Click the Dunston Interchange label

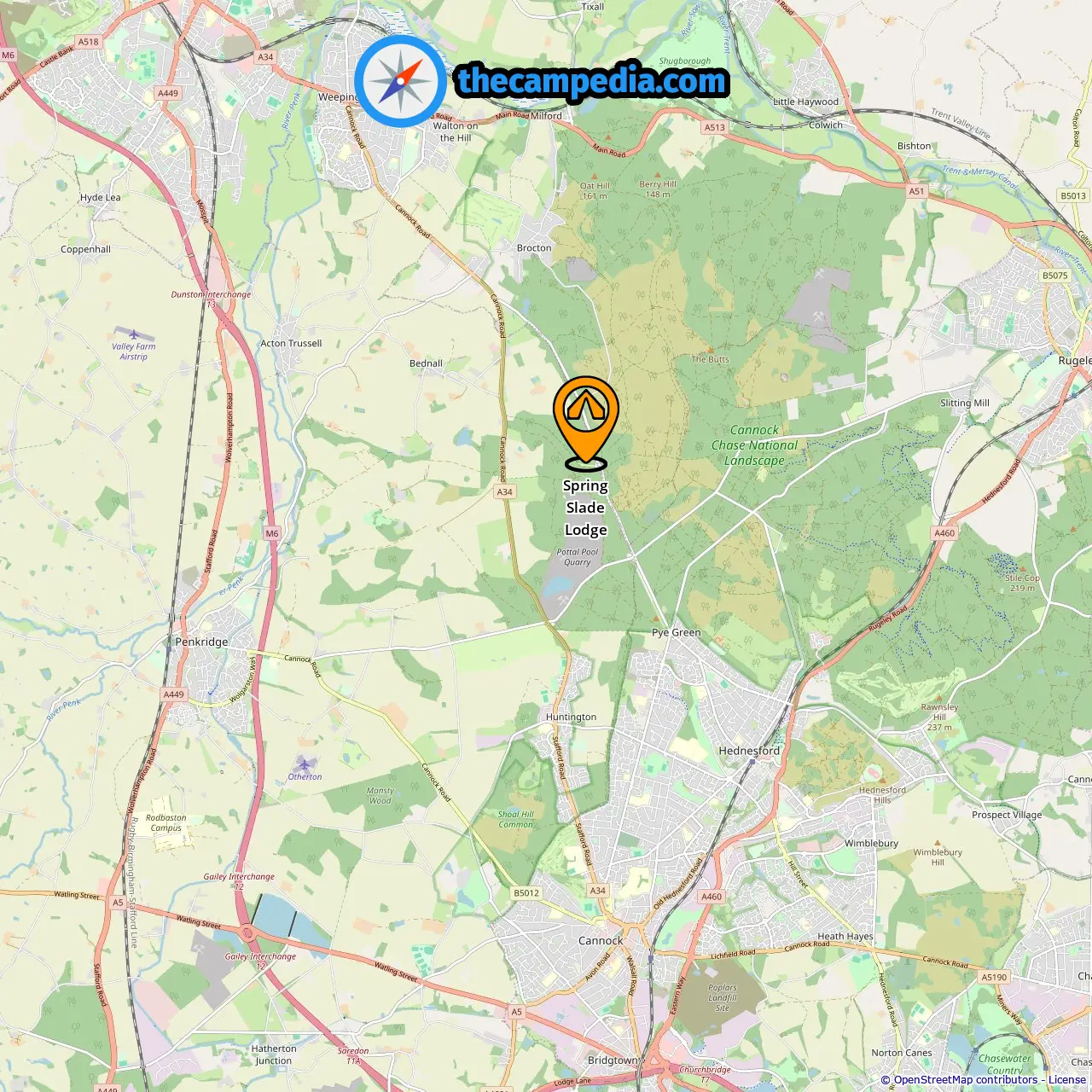tap(211, 294)
